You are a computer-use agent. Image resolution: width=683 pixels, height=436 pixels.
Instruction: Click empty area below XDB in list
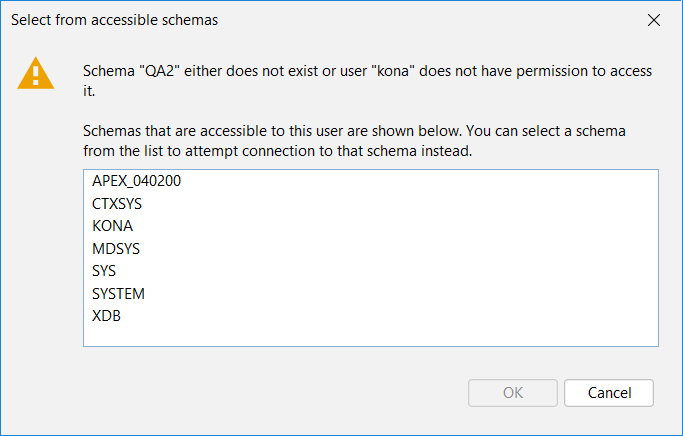tap(371, 336)
